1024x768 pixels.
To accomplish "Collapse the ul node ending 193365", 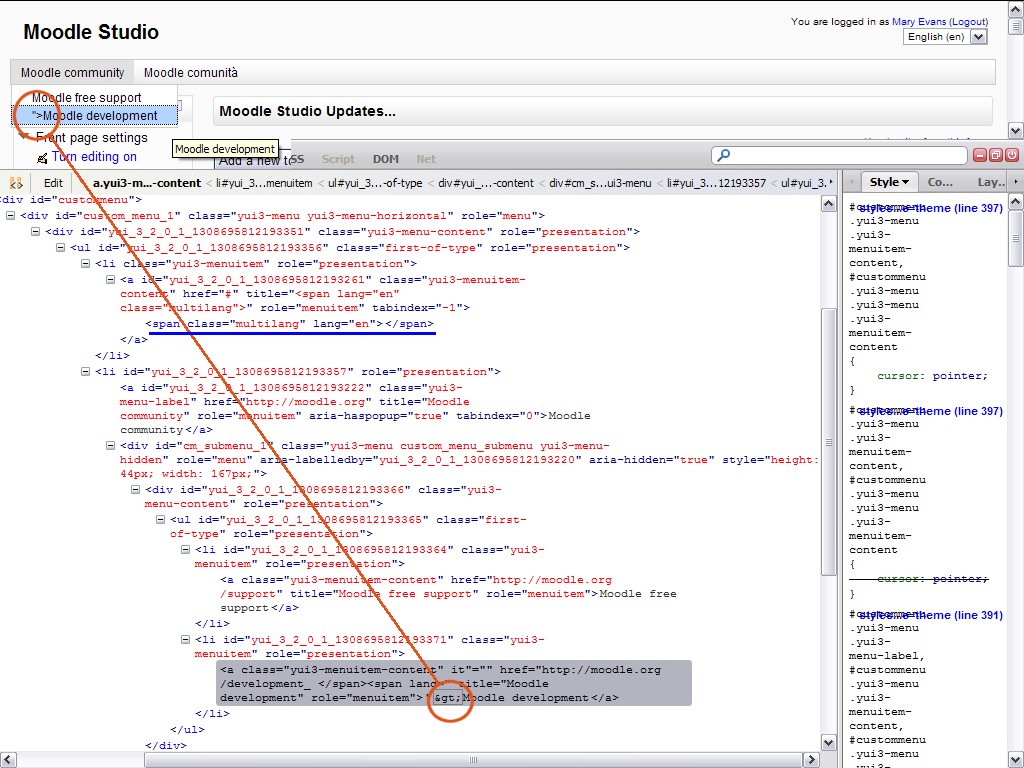I will pyautogui.click(x=160, y=520).
